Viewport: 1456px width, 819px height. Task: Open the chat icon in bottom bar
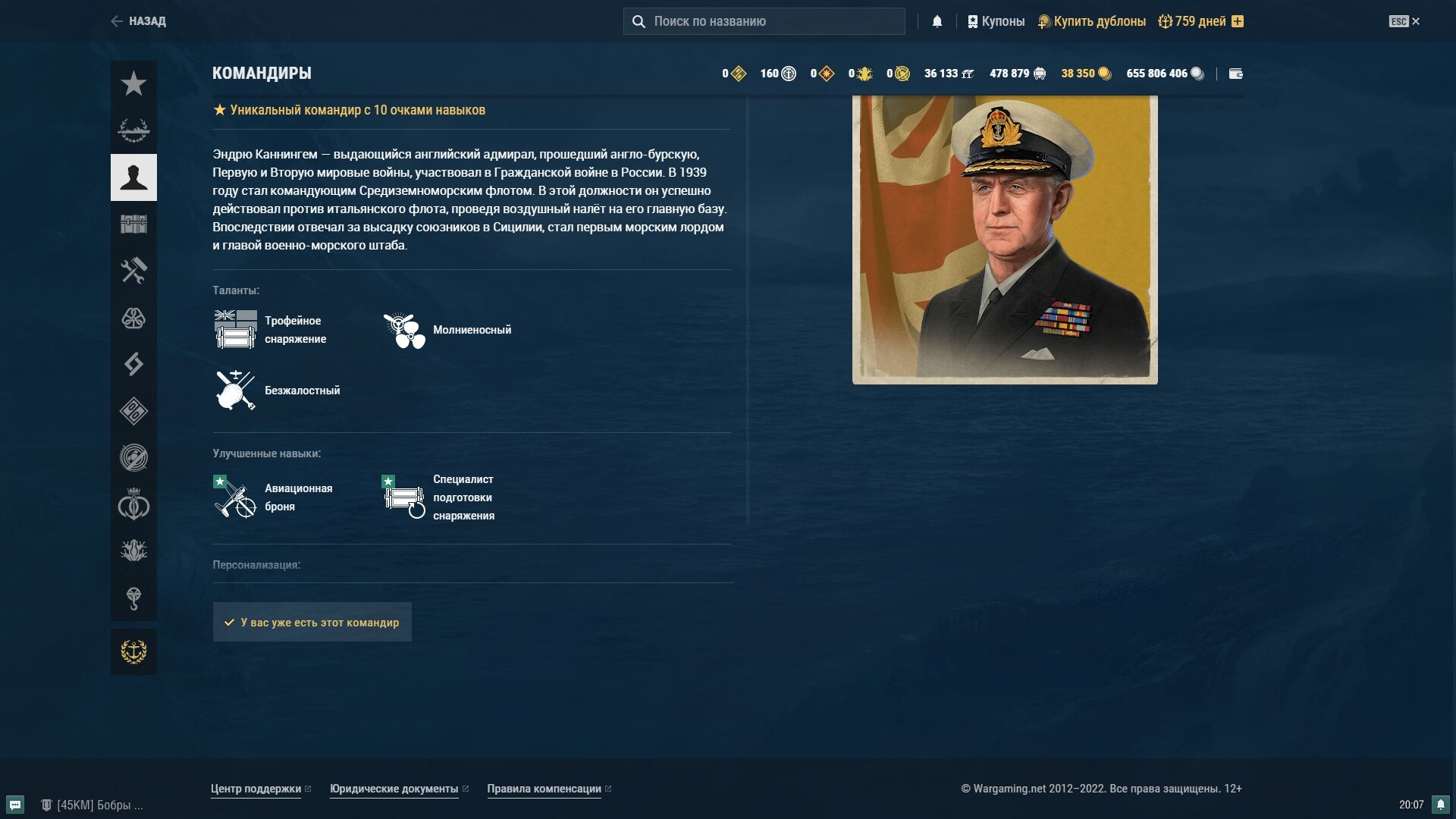click(15, 805)
